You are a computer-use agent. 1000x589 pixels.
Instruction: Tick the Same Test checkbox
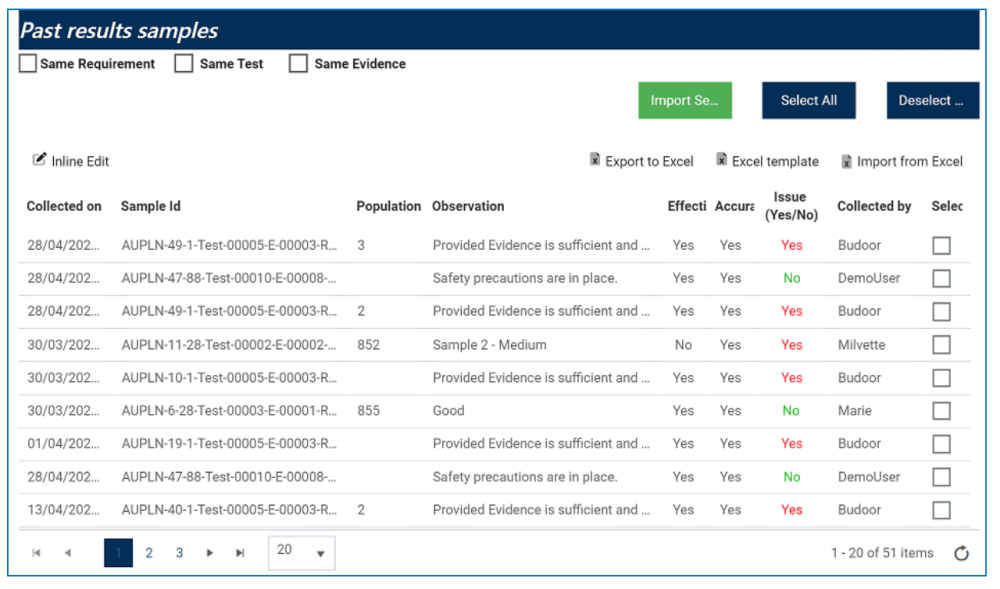183,64
